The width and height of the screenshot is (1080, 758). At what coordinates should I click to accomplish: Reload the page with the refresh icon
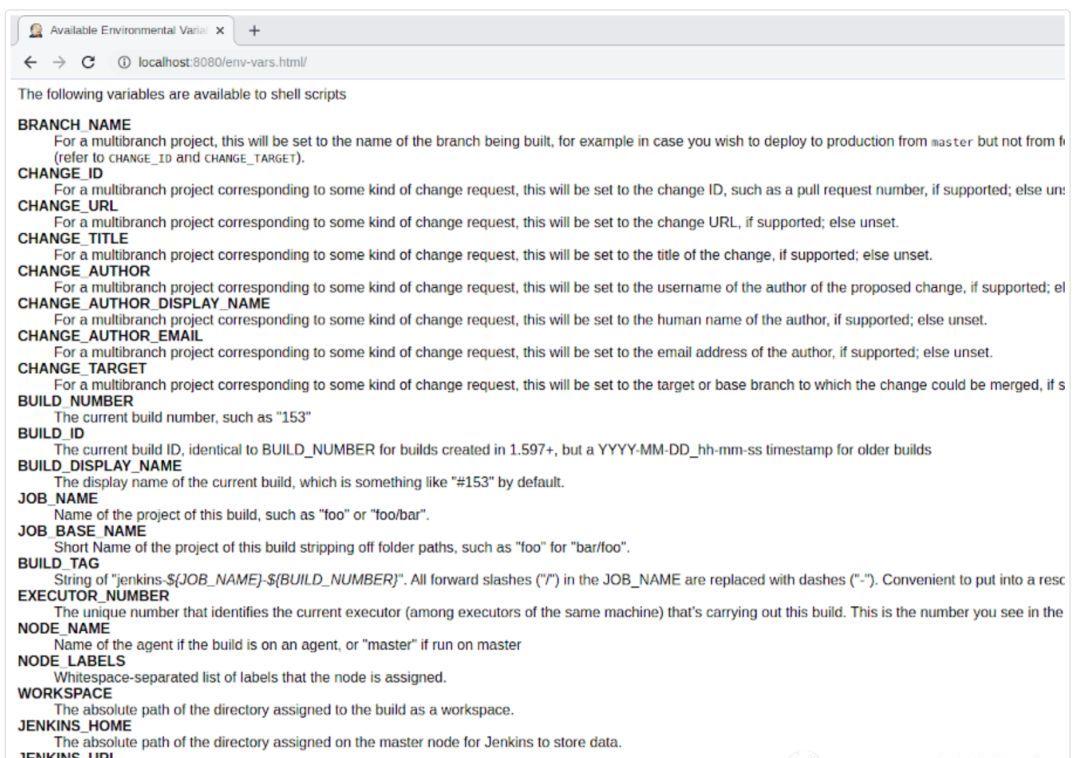click(x=88, y=62)
